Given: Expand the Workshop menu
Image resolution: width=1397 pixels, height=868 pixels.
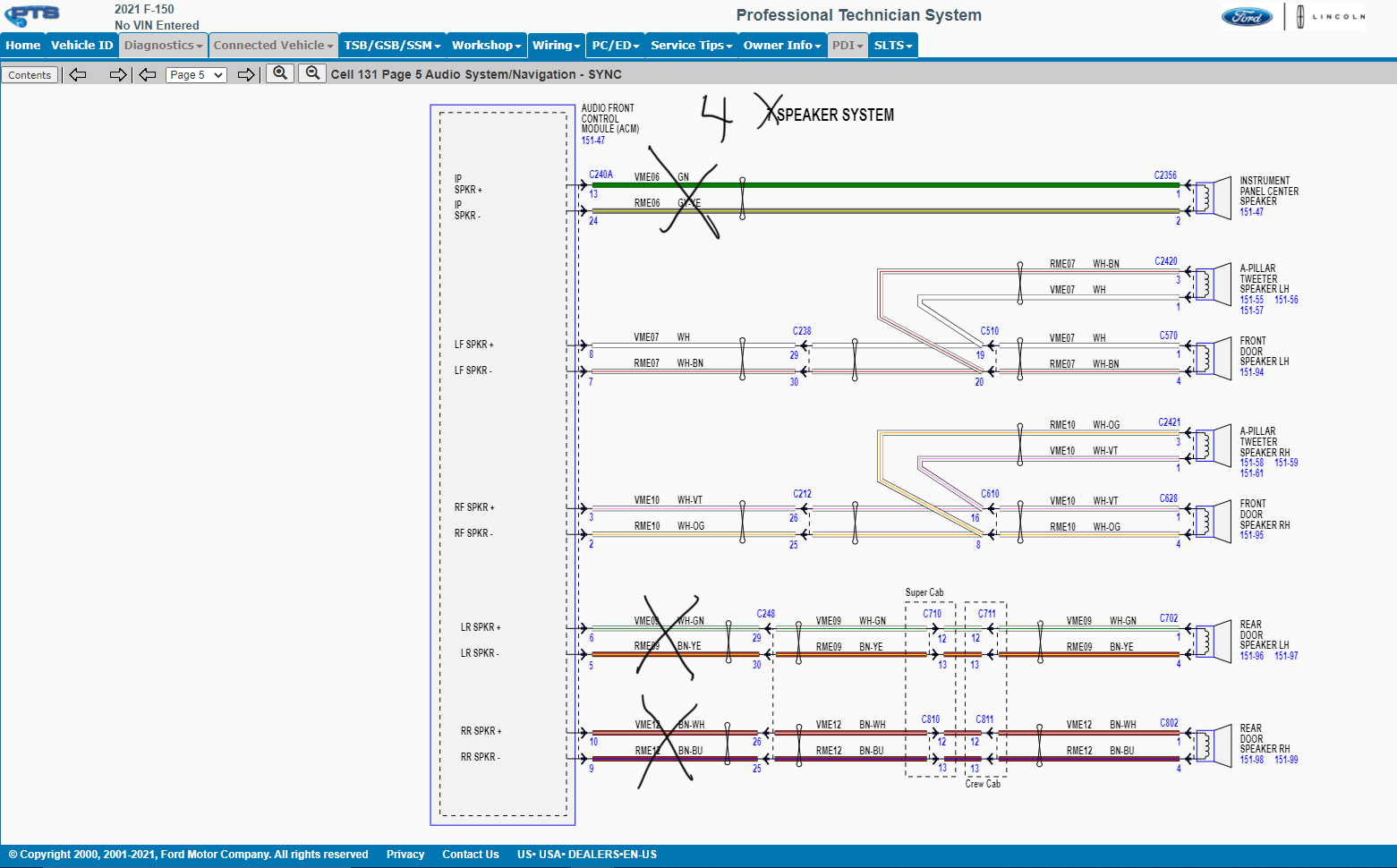Looking at the screenshot, I should [x=486, y=45].
